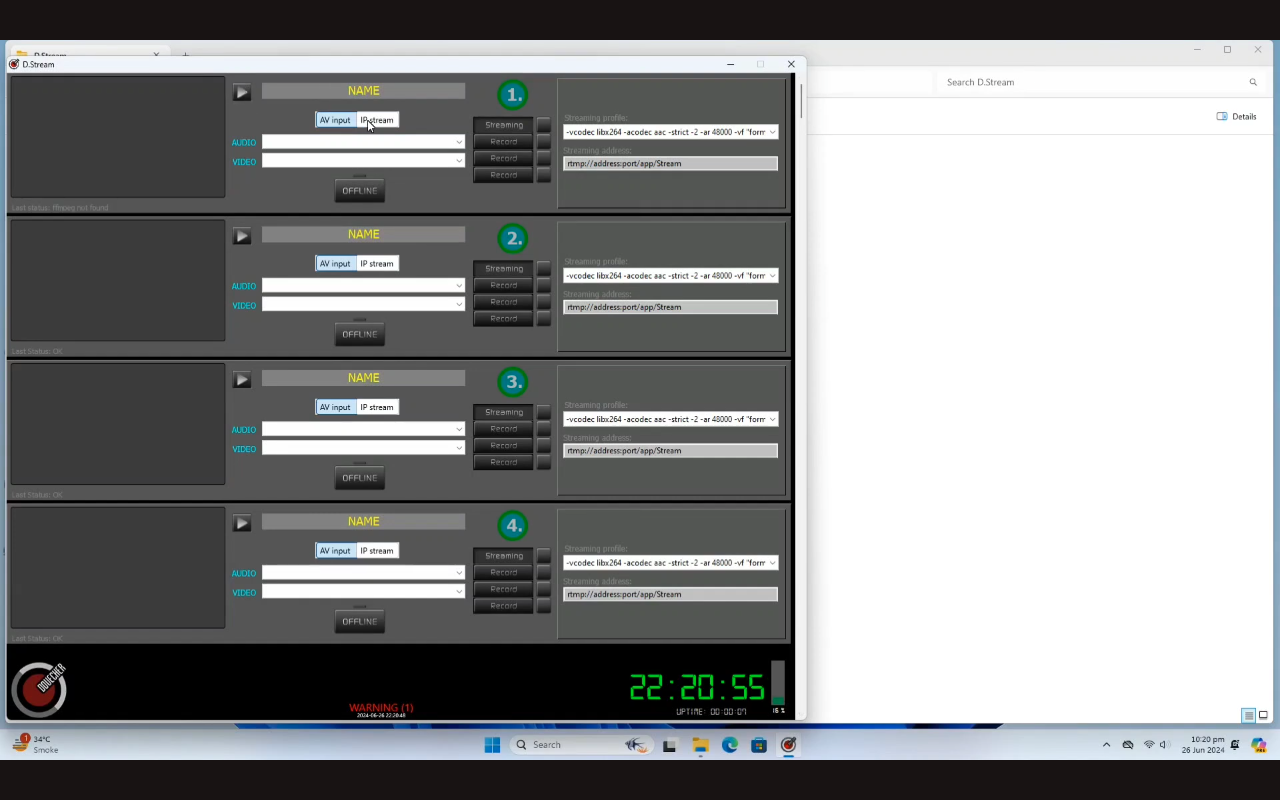This screenshot has height=800, width=1280.
Task: Open Microsoft Edge from the taskbar
Action: [x=730, y=745]
